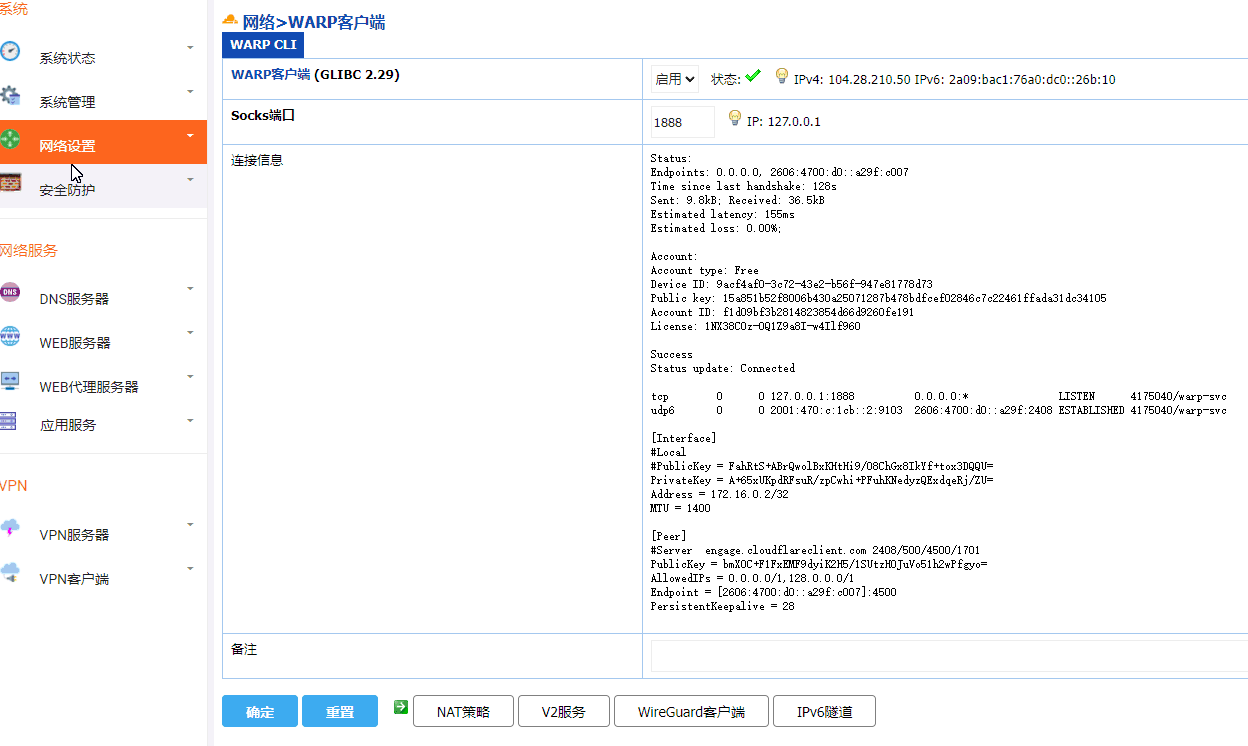Expand the VPN客户端 menu arrow

pos(190,569)
